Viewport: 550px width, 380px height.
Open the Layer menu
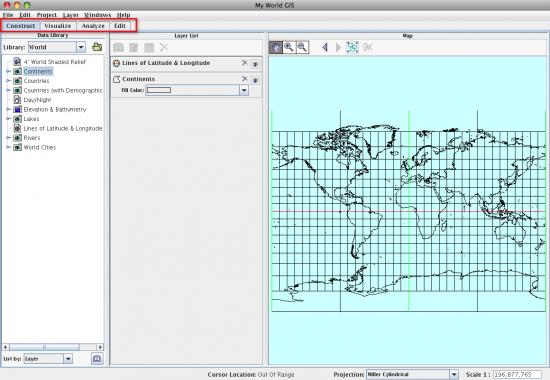(71, 15)
